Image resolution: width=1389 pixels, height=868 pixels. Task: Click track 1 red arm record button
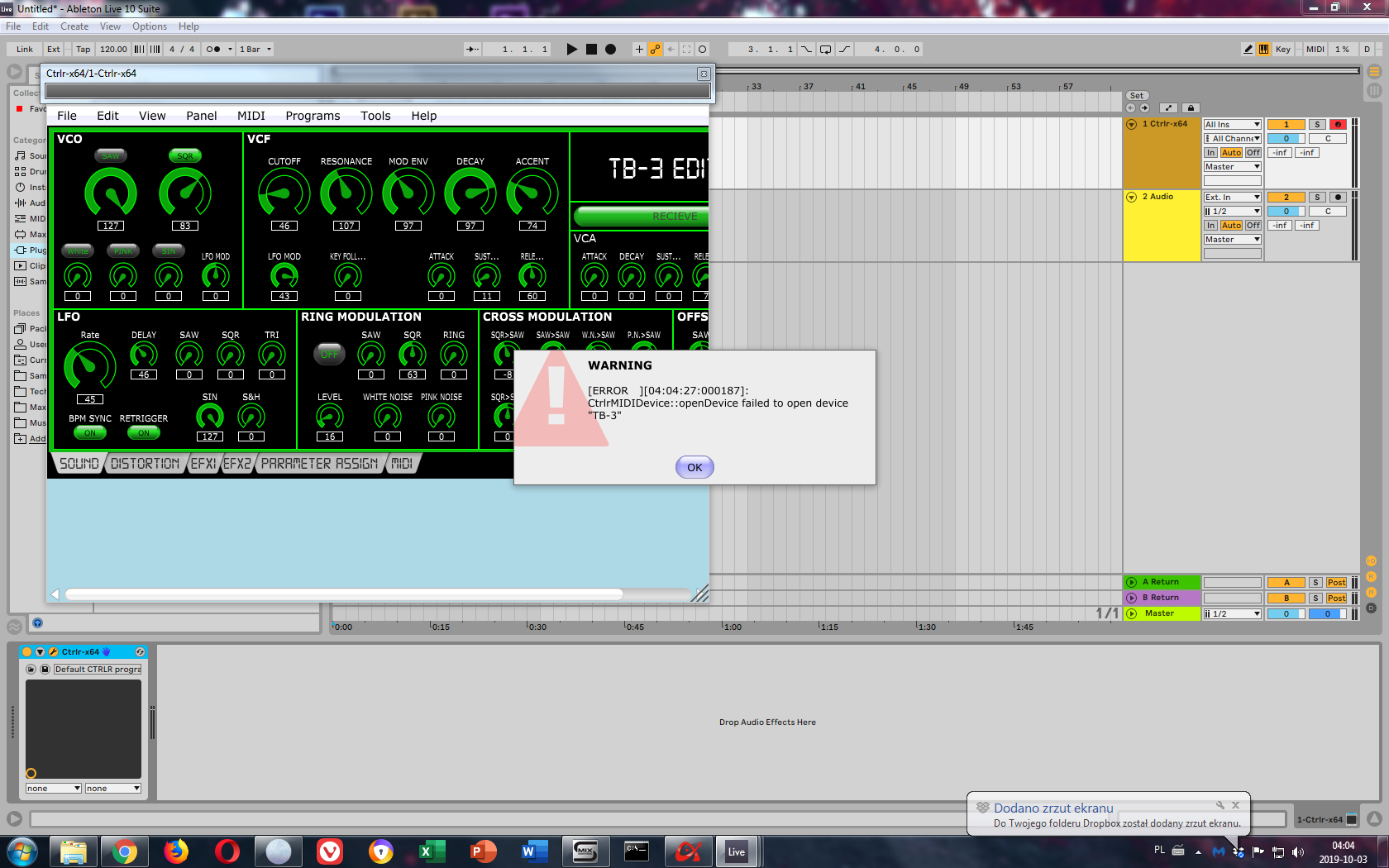coord(1338,125)
